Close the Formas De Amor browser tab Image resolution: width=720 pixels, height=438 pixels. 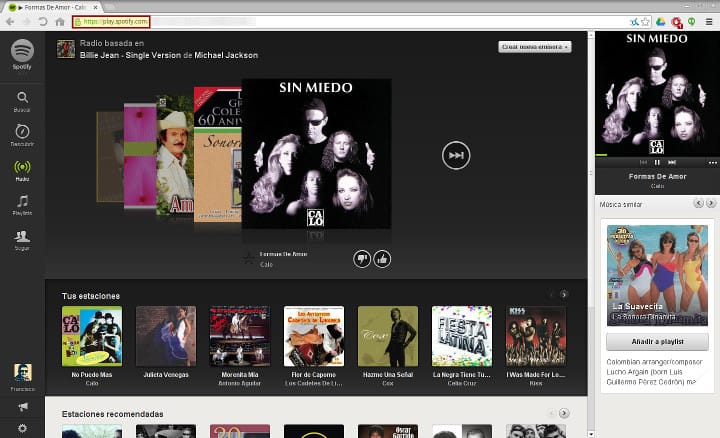96,7
